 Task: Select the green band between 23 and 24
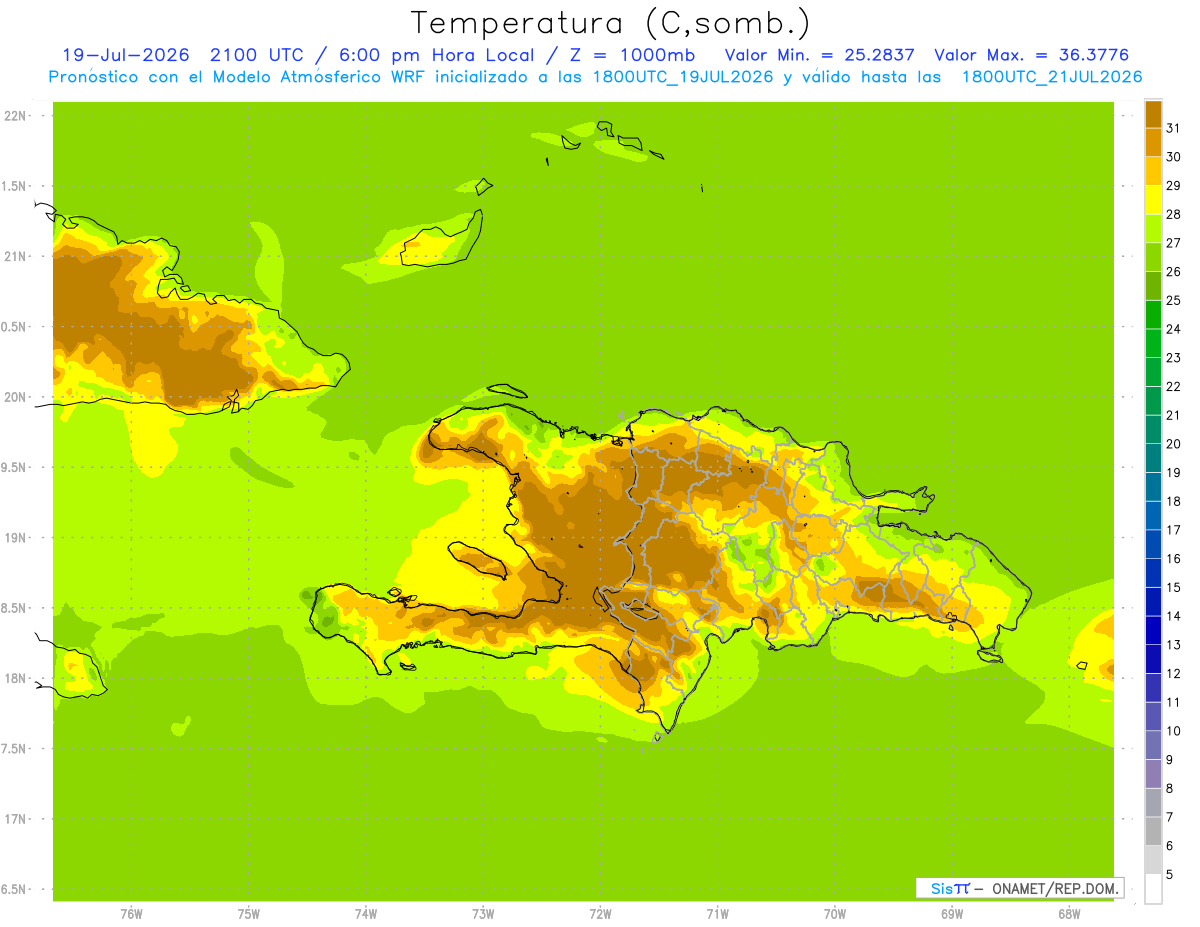point(1153,343)
